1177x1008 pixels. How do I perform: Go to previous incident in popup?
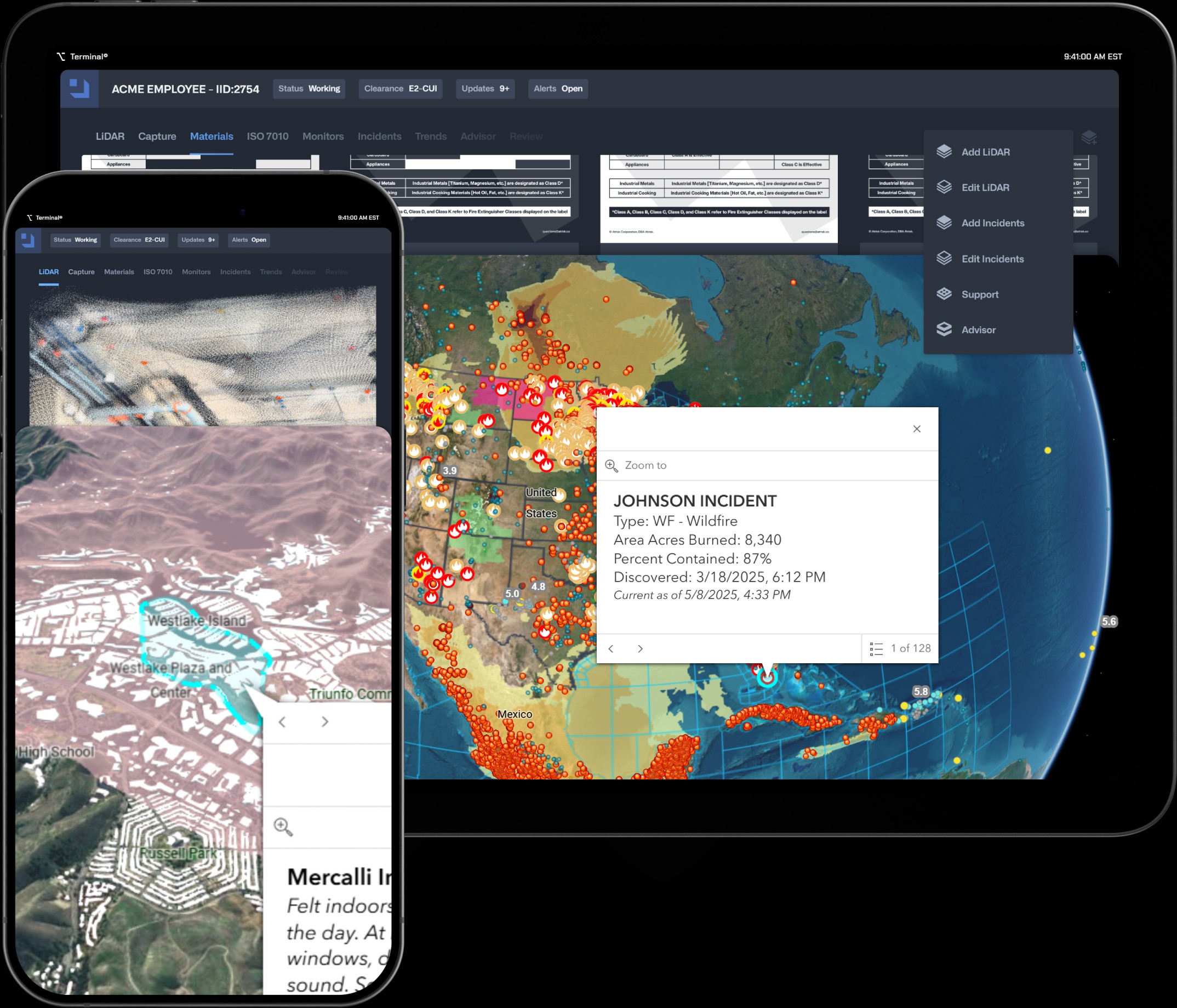pyautogui.click(x=611, y=649)
